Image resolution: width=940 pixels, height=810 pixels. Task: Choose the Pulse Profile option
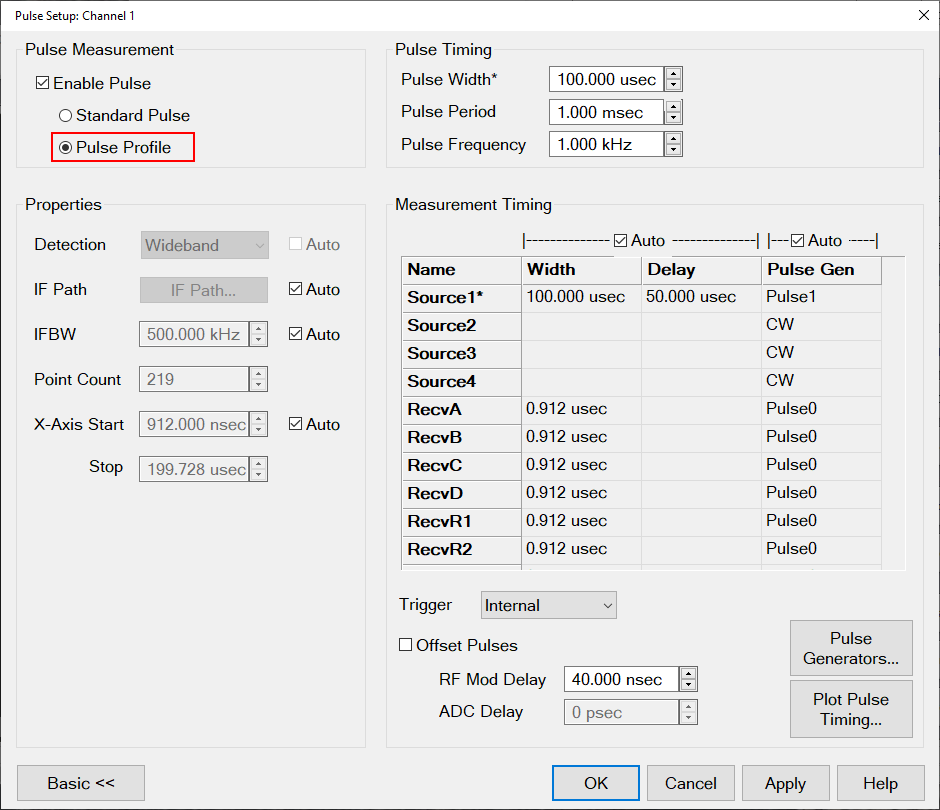[66, 148]
